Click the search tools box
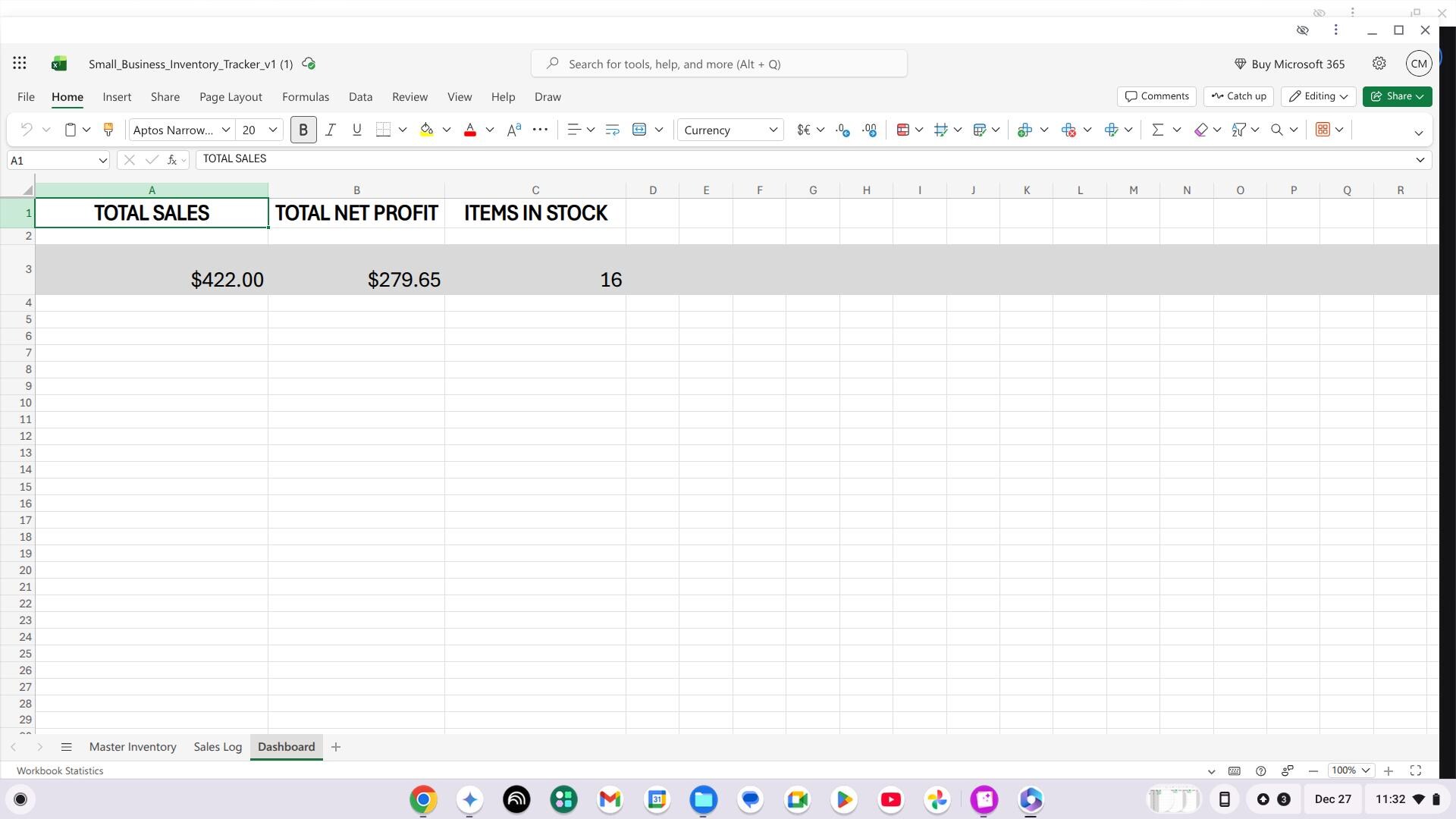 (x=719, y=64)
